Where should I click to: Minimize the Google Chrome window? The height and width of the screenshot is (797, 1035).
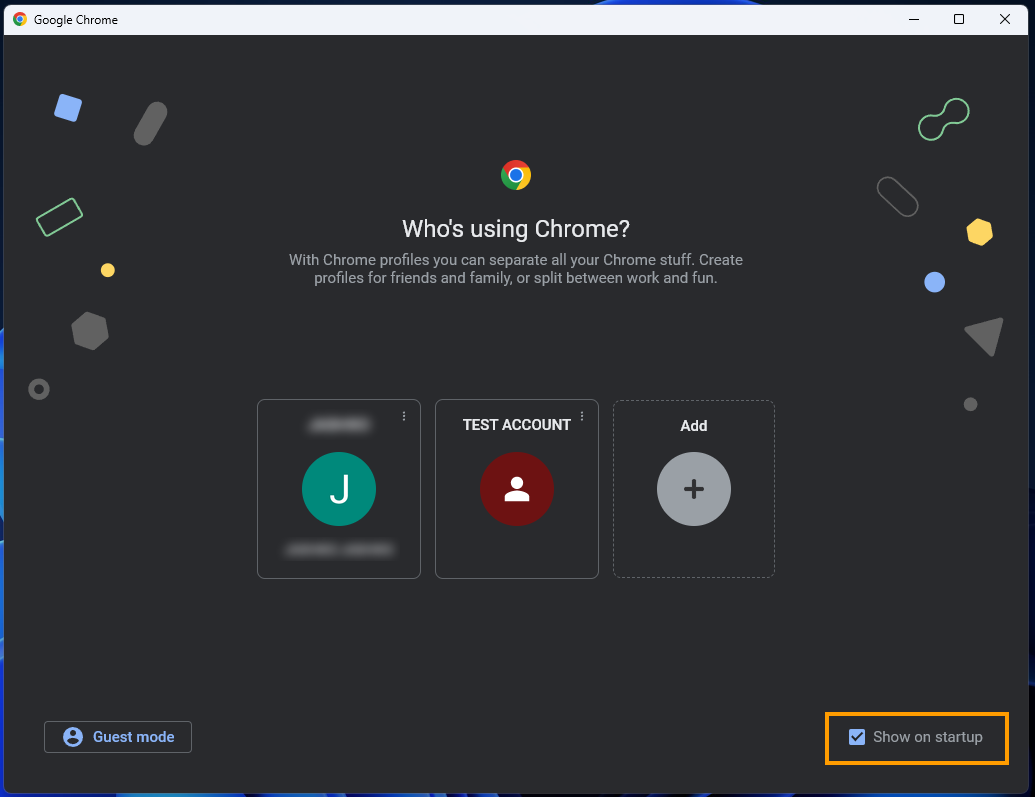pos(914,19)
